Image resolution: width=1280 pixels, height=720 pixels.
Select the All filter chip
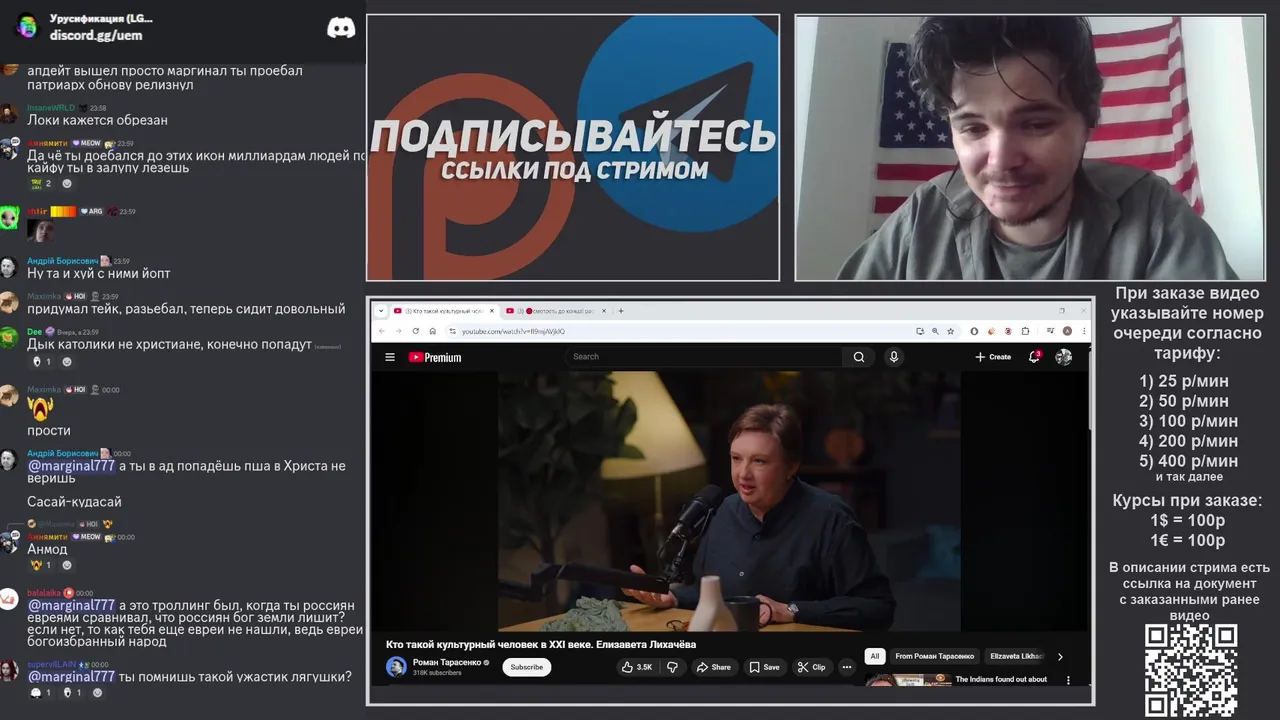tap(875, 657)
